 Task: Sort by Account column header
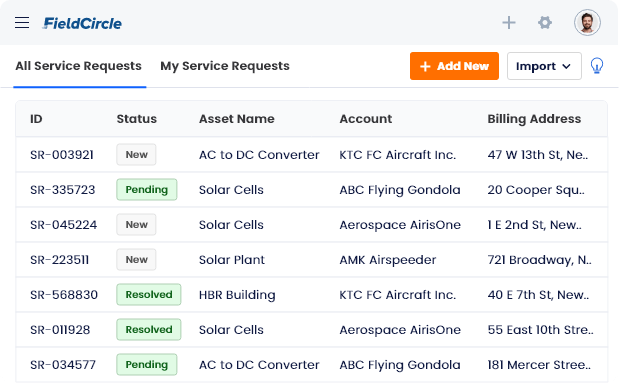(x=366, y=119)
